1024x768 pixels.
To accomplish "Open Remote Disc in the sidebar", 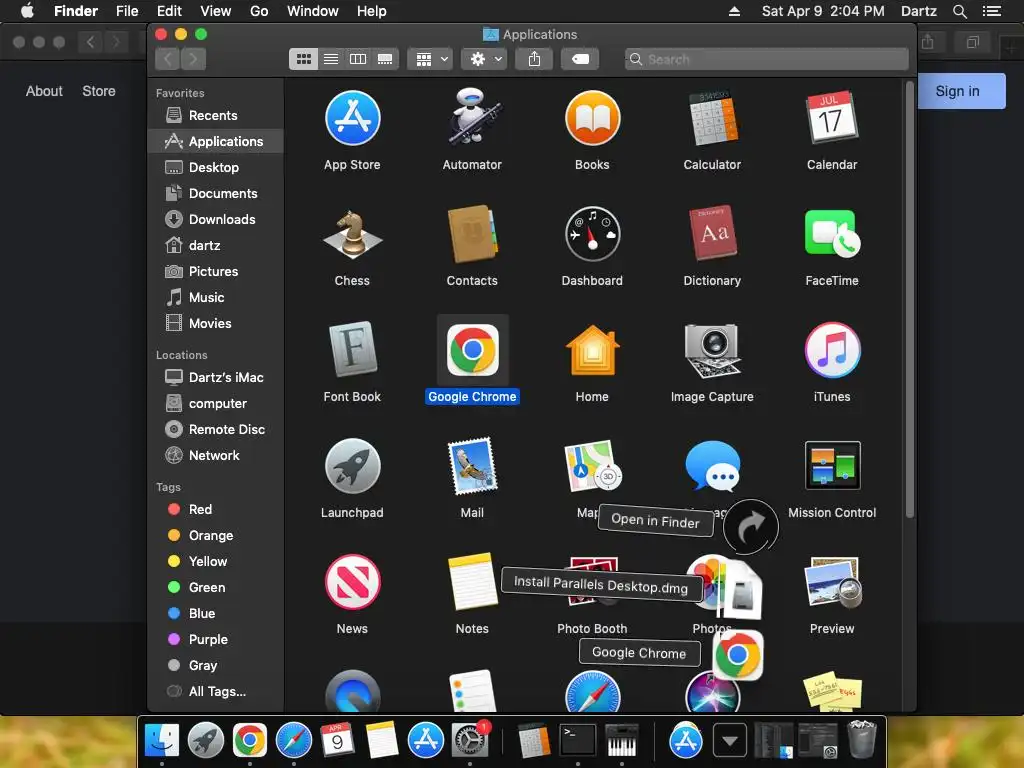I will pyautogui.click(x=216, y=430).
